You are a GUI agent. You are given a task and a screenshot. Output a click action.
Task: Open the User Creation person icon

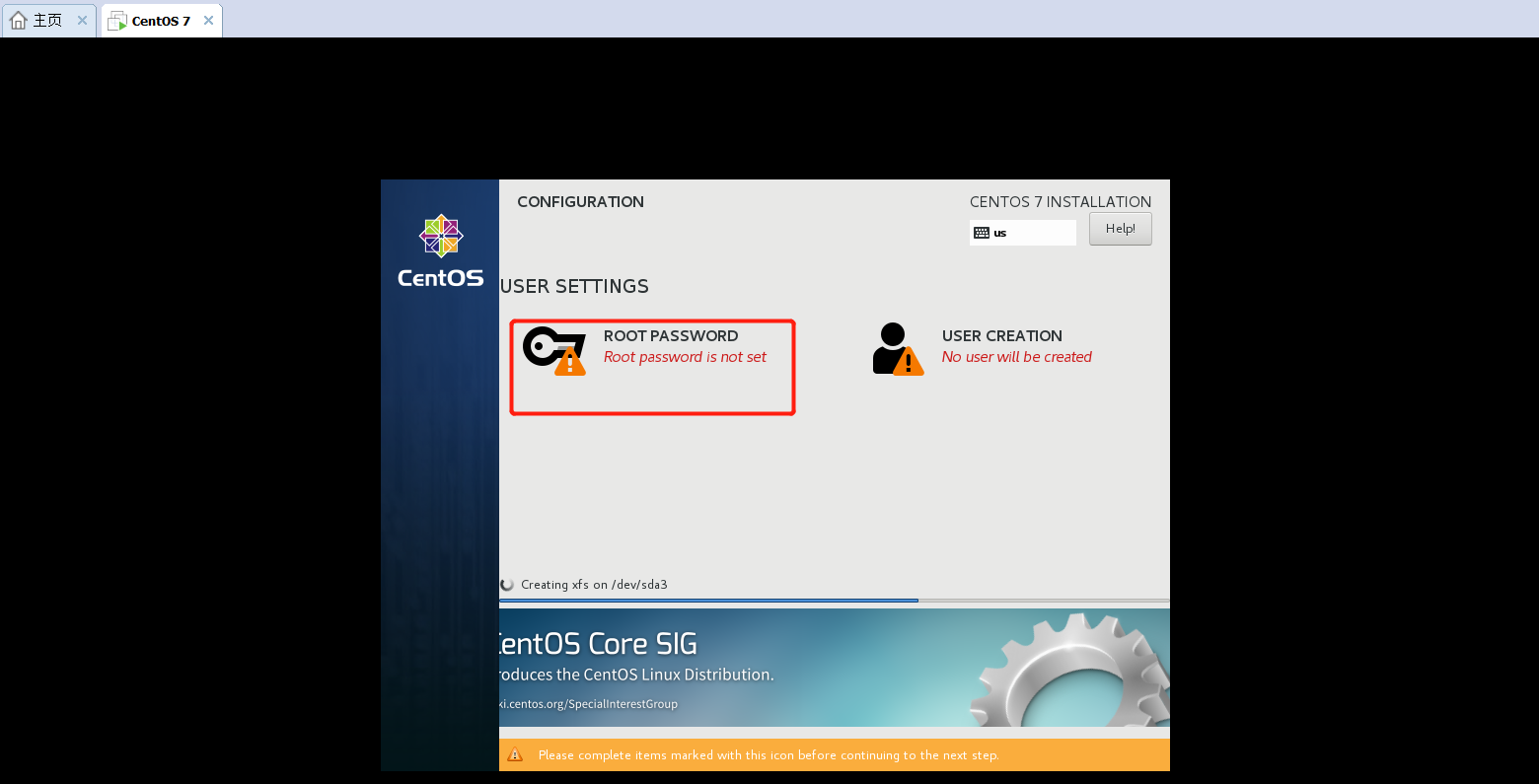point(898,349)
